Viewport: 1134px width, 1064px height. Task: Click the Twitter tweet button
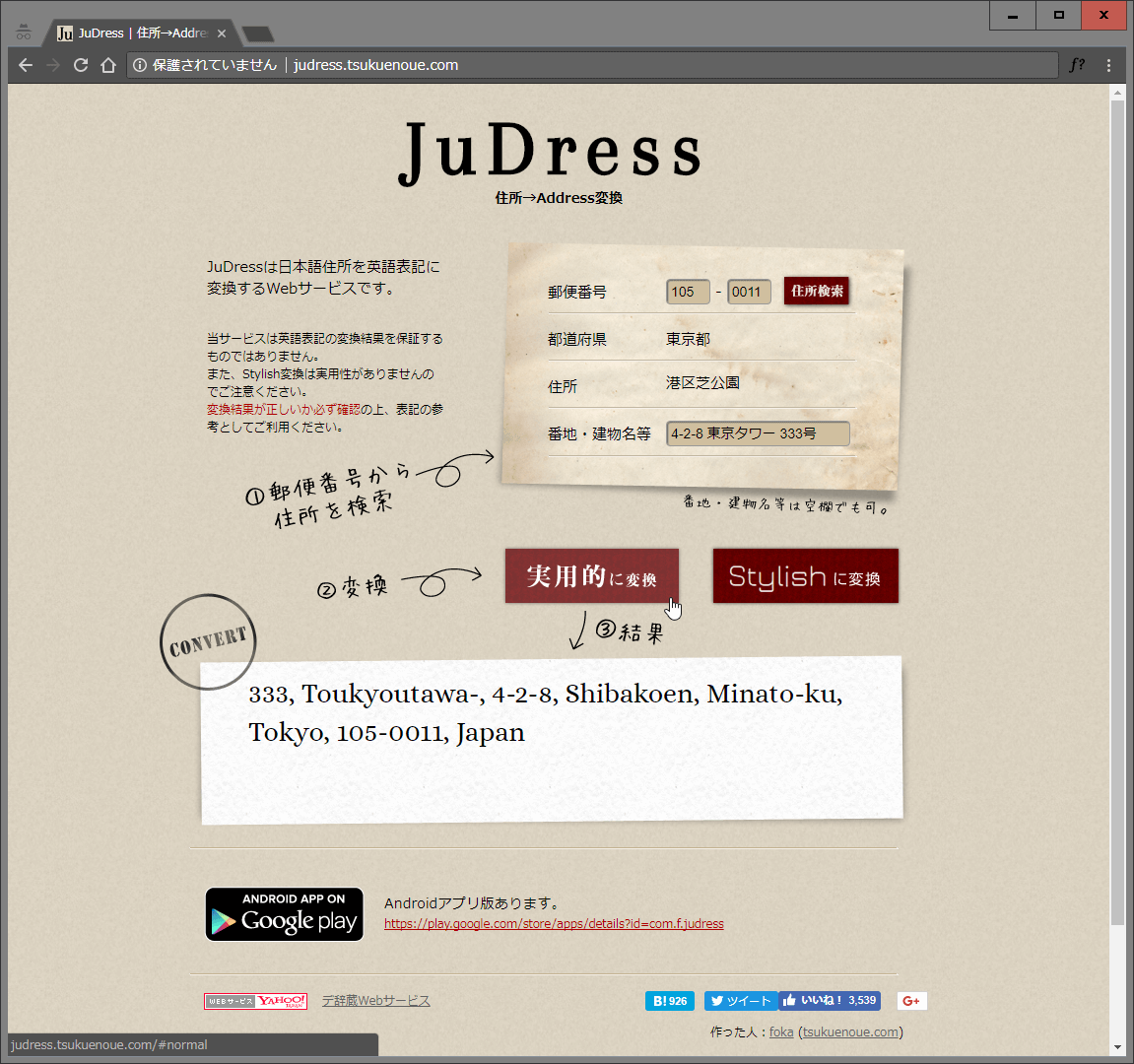(740, 1001)
